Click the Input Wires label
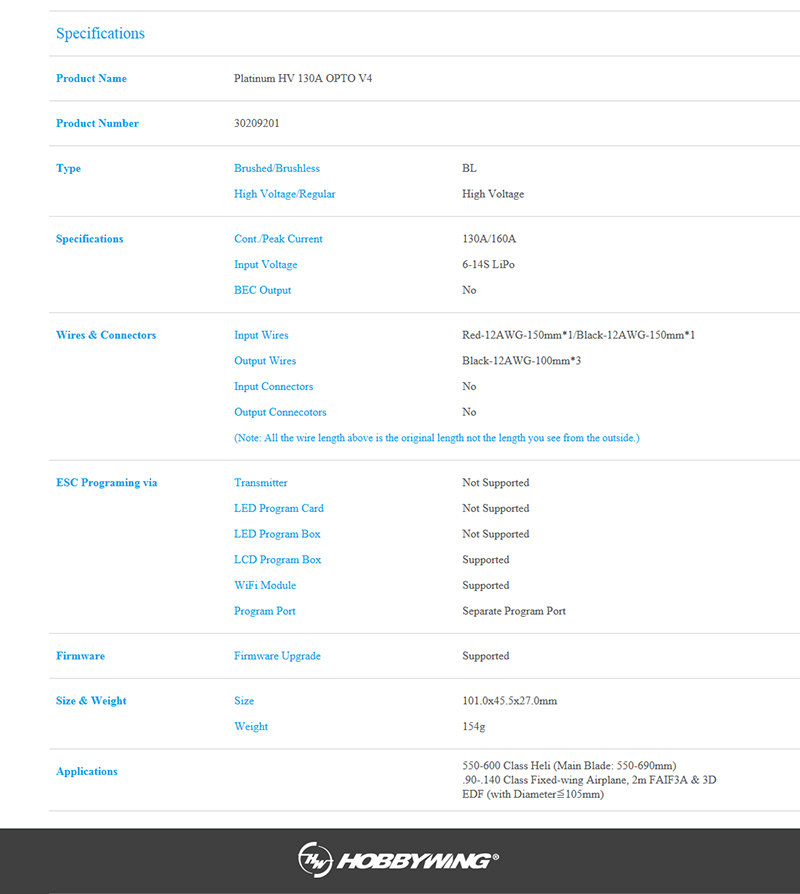Screen dimensions: 800x894 point(261,335)
